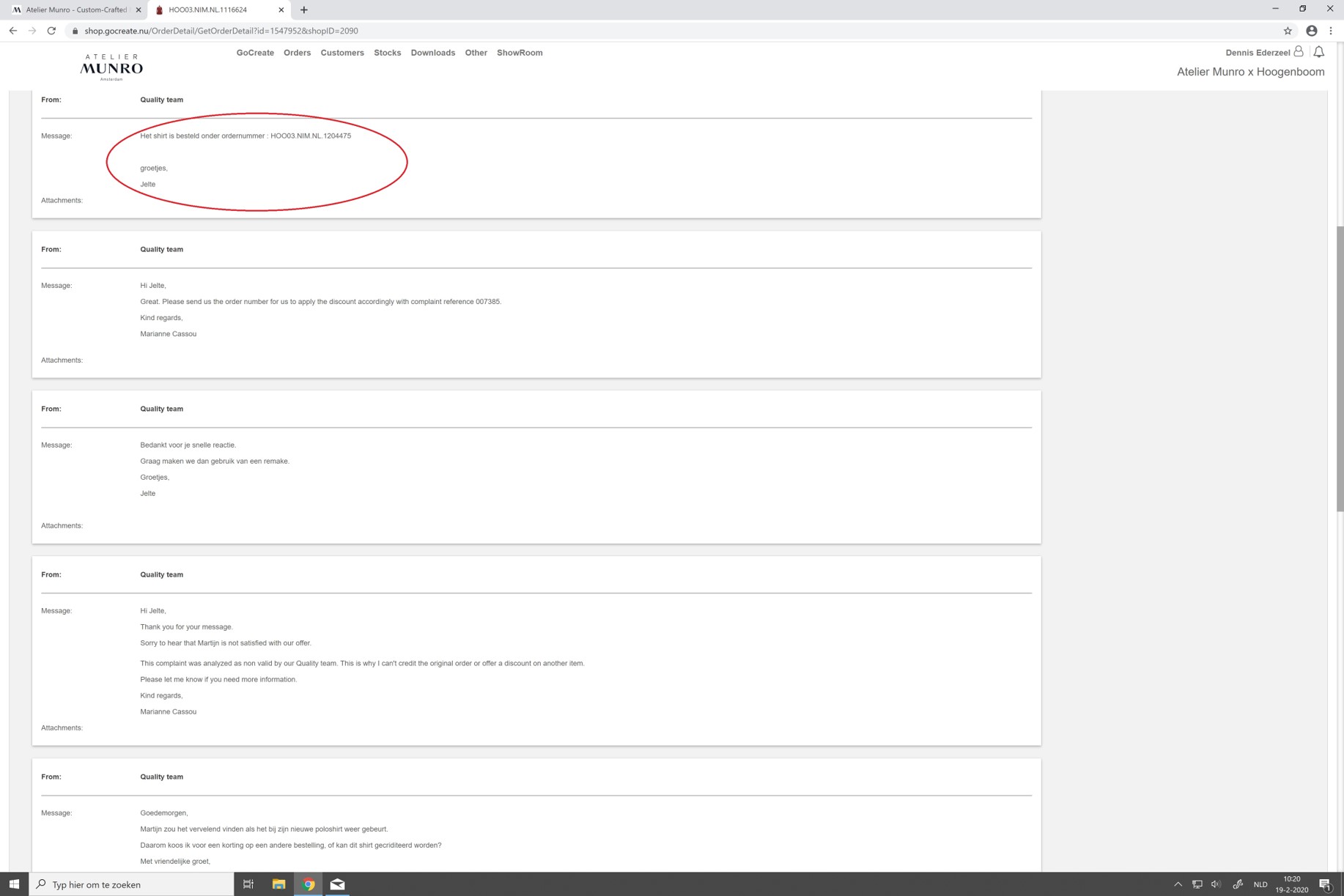Open Chrome three-dot menu
The height and width of the screenshot is (896, 1344).
click(1331, 31)
